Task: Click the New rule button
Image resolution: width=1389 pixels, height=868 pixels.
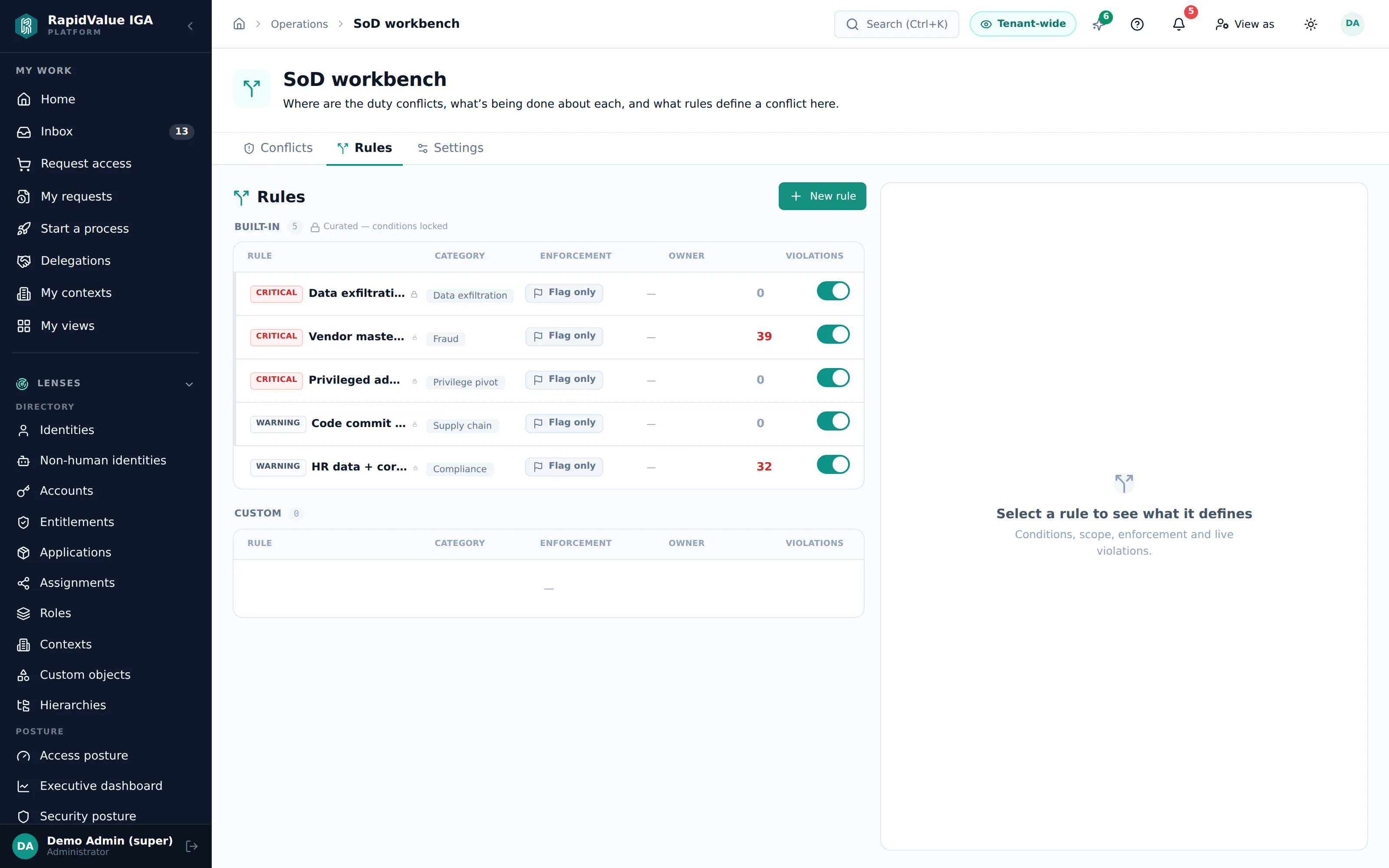Action: point(822,196)
